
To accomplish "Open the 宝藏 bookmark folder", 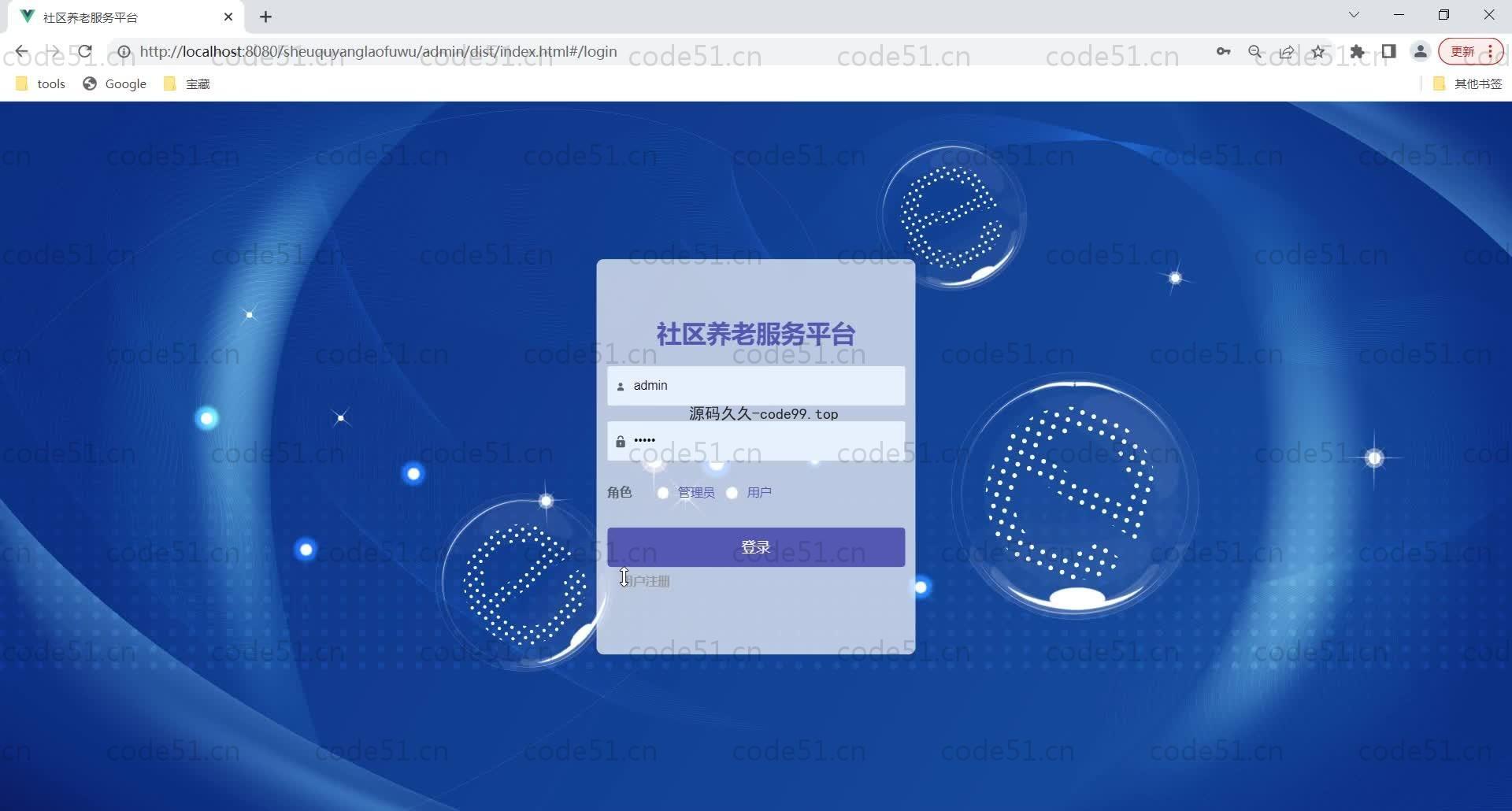I will point(187,83).
